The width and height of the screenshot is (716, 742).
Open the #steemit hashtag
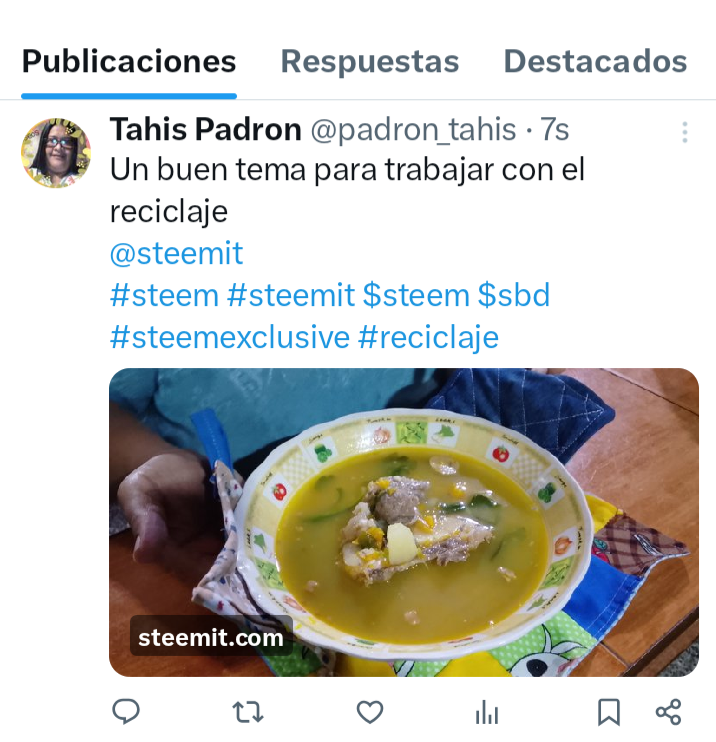291,295
